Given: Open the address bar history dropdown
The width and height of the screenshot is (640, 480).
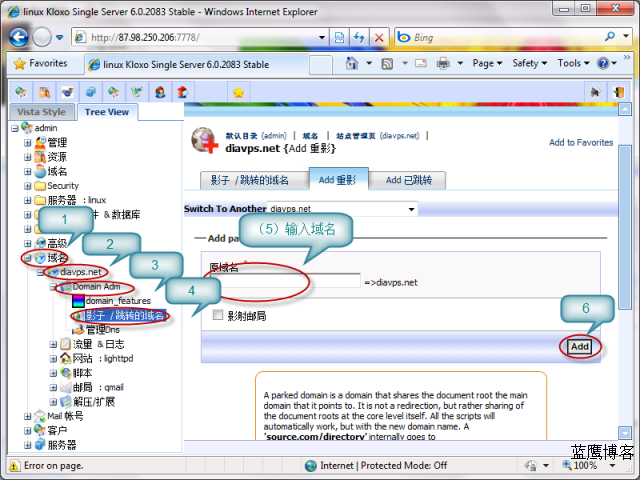Looking at the screenshot, I should click(322, 38).
